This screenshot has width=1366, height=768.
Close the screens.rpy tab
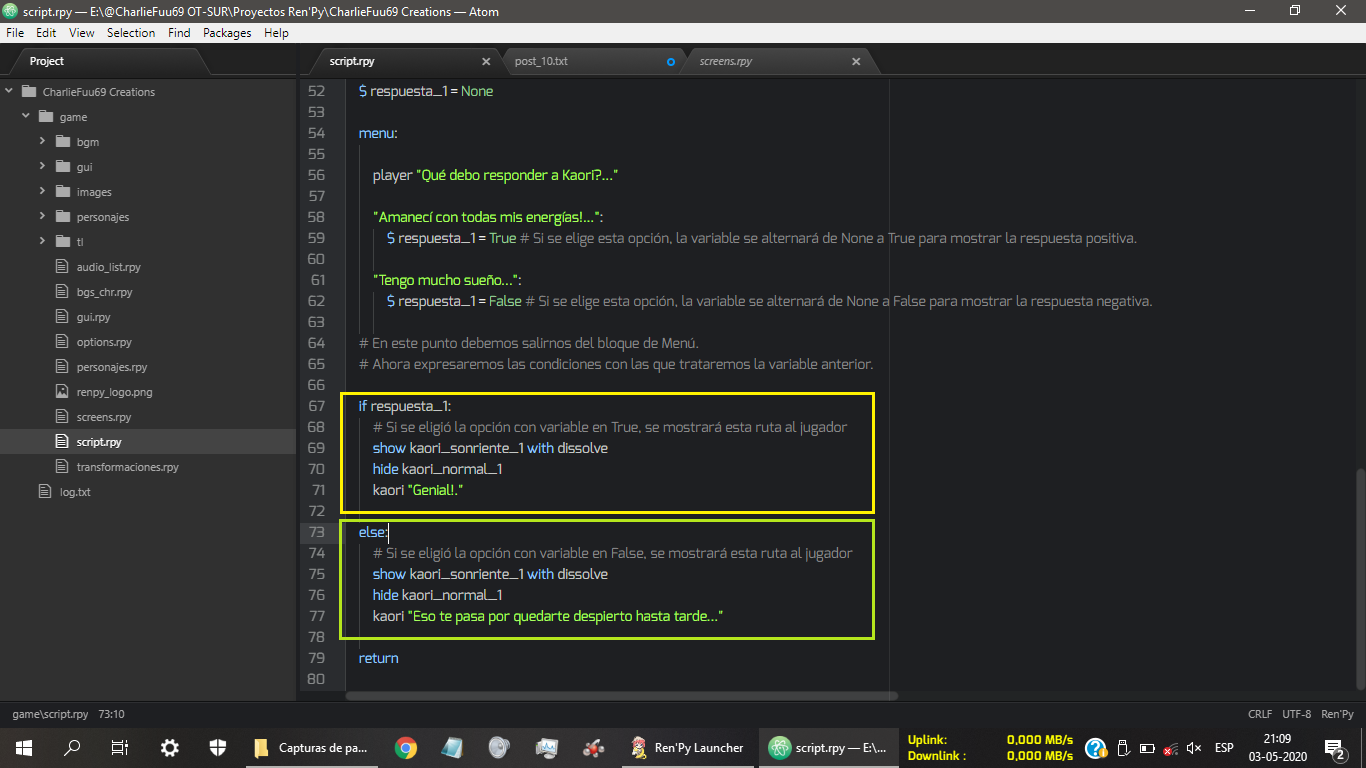856,62
